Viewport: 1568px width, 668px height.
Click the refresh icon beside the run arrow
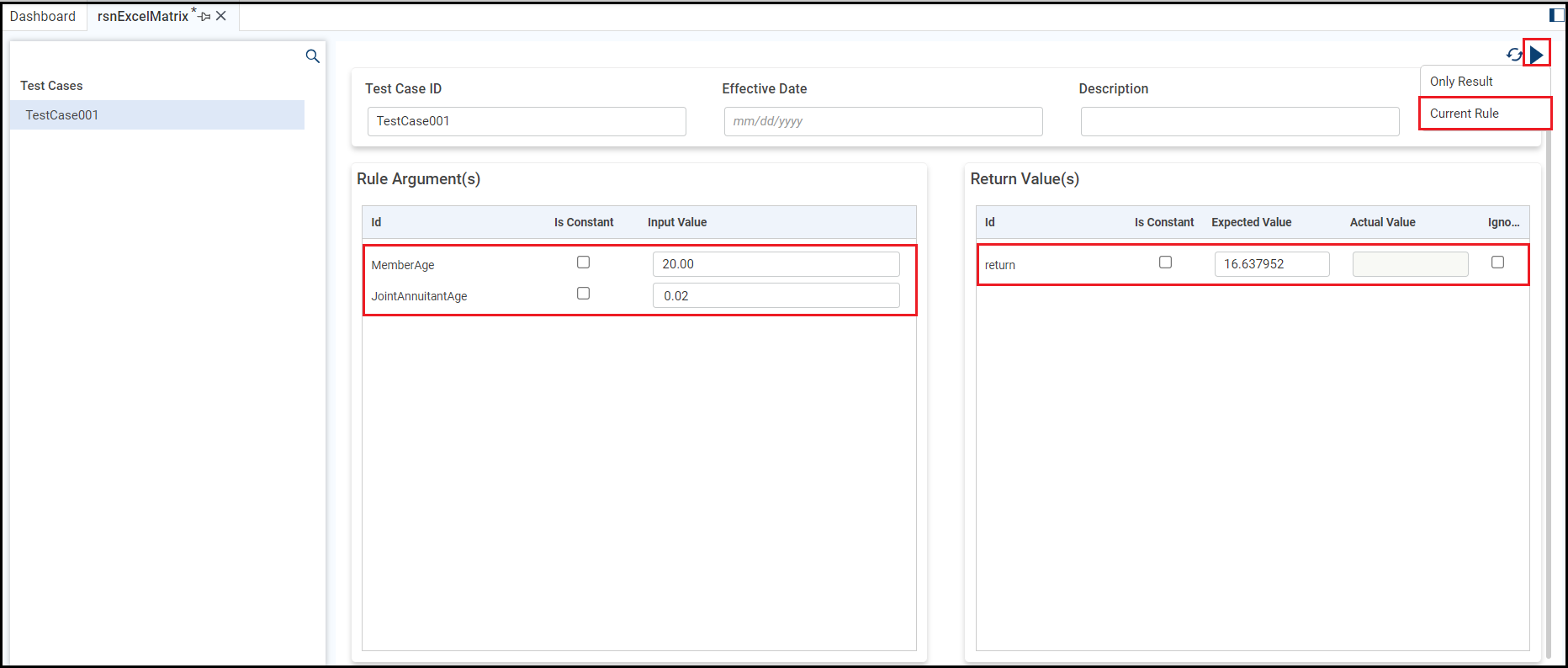point(1514,55)
